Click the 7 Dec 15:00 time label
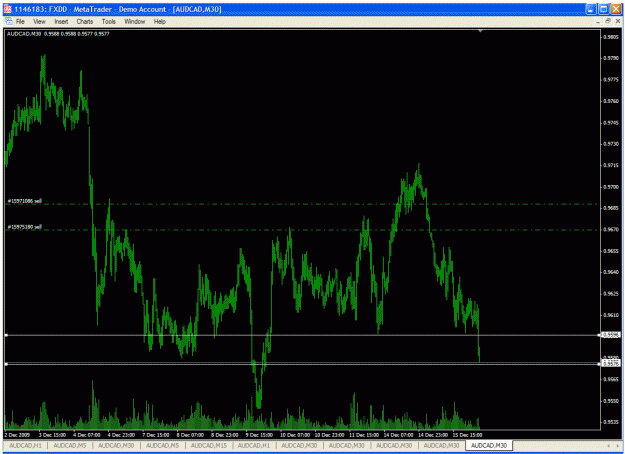625x454 pixels. click(x=156, y=435)
